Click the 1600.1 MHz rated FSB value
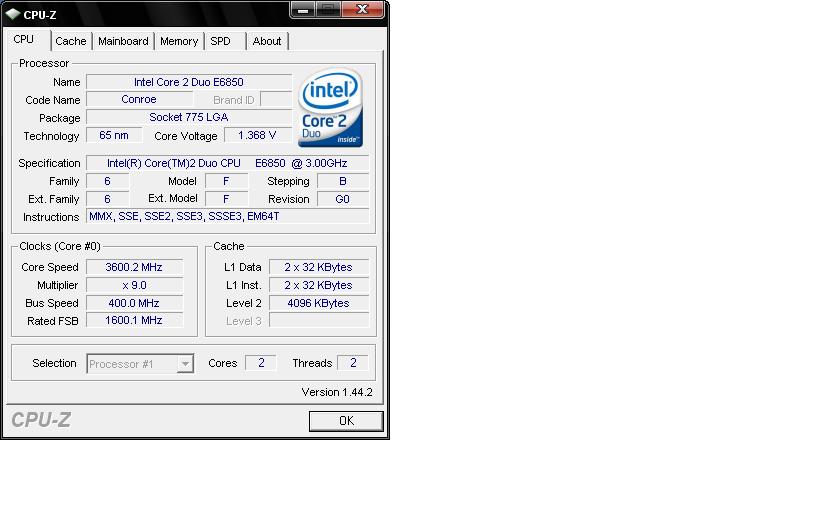The width and height of the screenshot is (840, 525). point(134,320)
